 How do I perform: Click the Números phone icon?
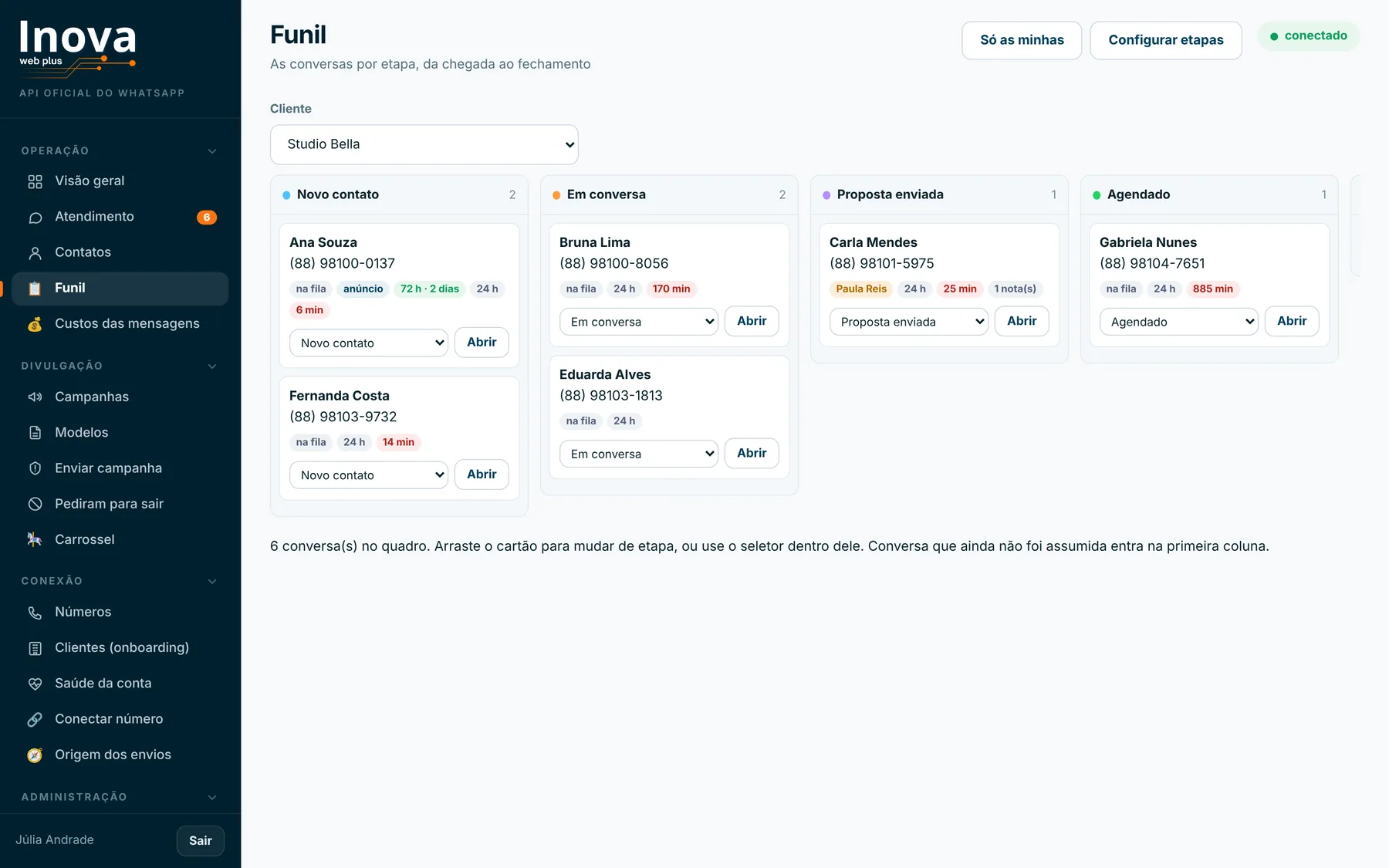35,613
